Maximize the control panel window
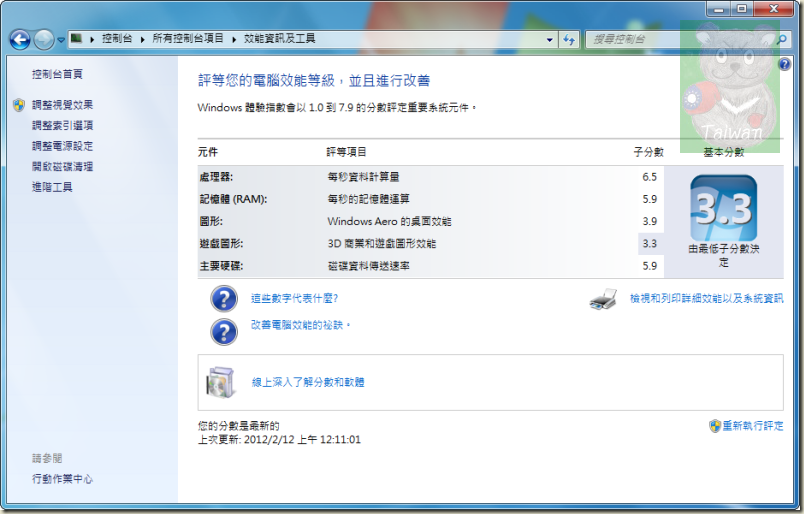804x514 pixels. 741,9
